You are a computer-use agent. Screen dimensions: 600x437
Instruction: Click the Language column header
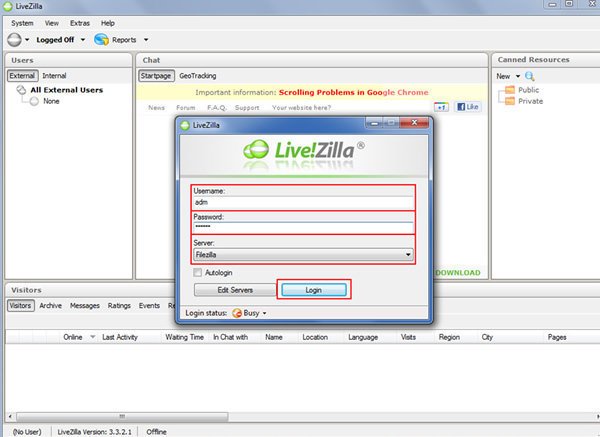(x=363, y=337)
